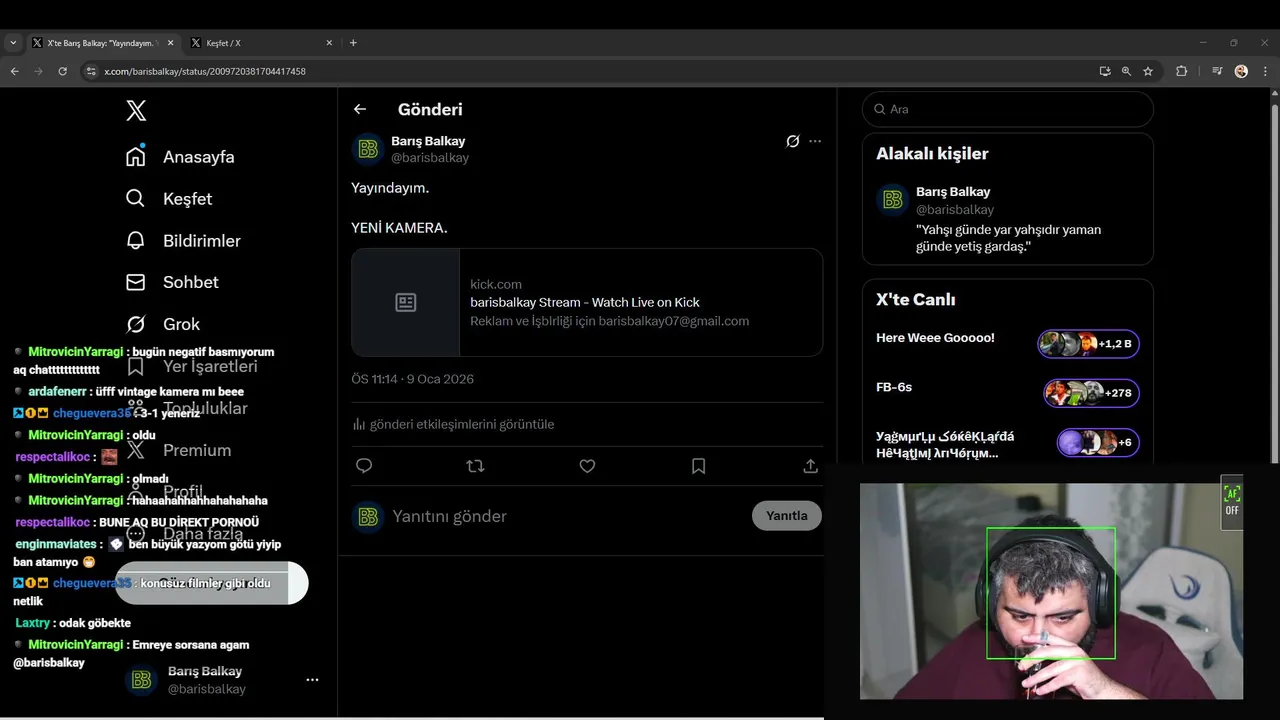Click the install app icon in address bar
The height and width of the screenshot is (720, 1280).
point(1104,71)
